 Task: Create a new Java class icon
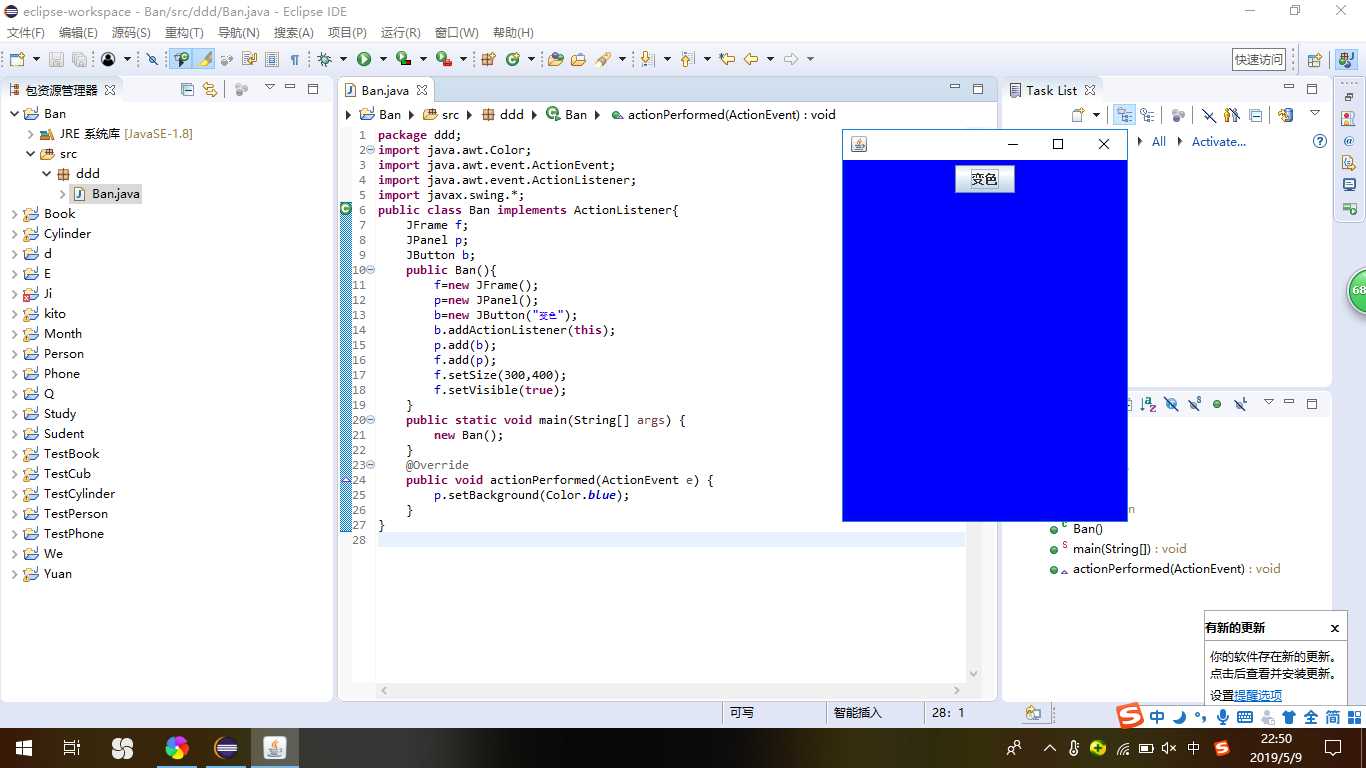tap(514, 60)
